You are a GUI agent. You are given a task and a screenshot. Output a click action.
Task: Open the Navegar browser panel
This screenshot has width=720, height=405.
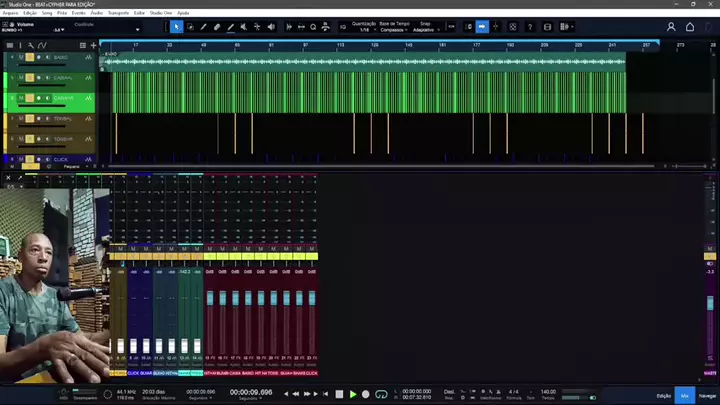click(x=707, y=396)
